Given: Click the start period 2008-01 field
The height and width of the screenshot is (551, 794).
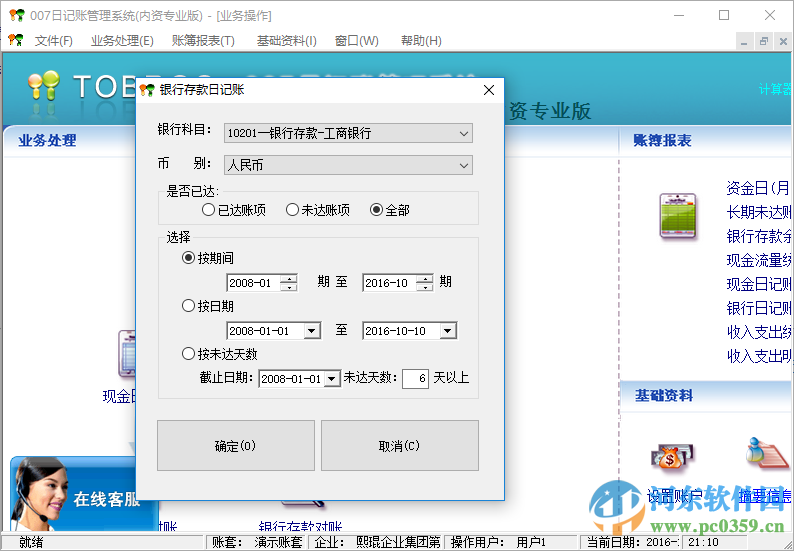Looking at the screenshot, I should [253, 283].
